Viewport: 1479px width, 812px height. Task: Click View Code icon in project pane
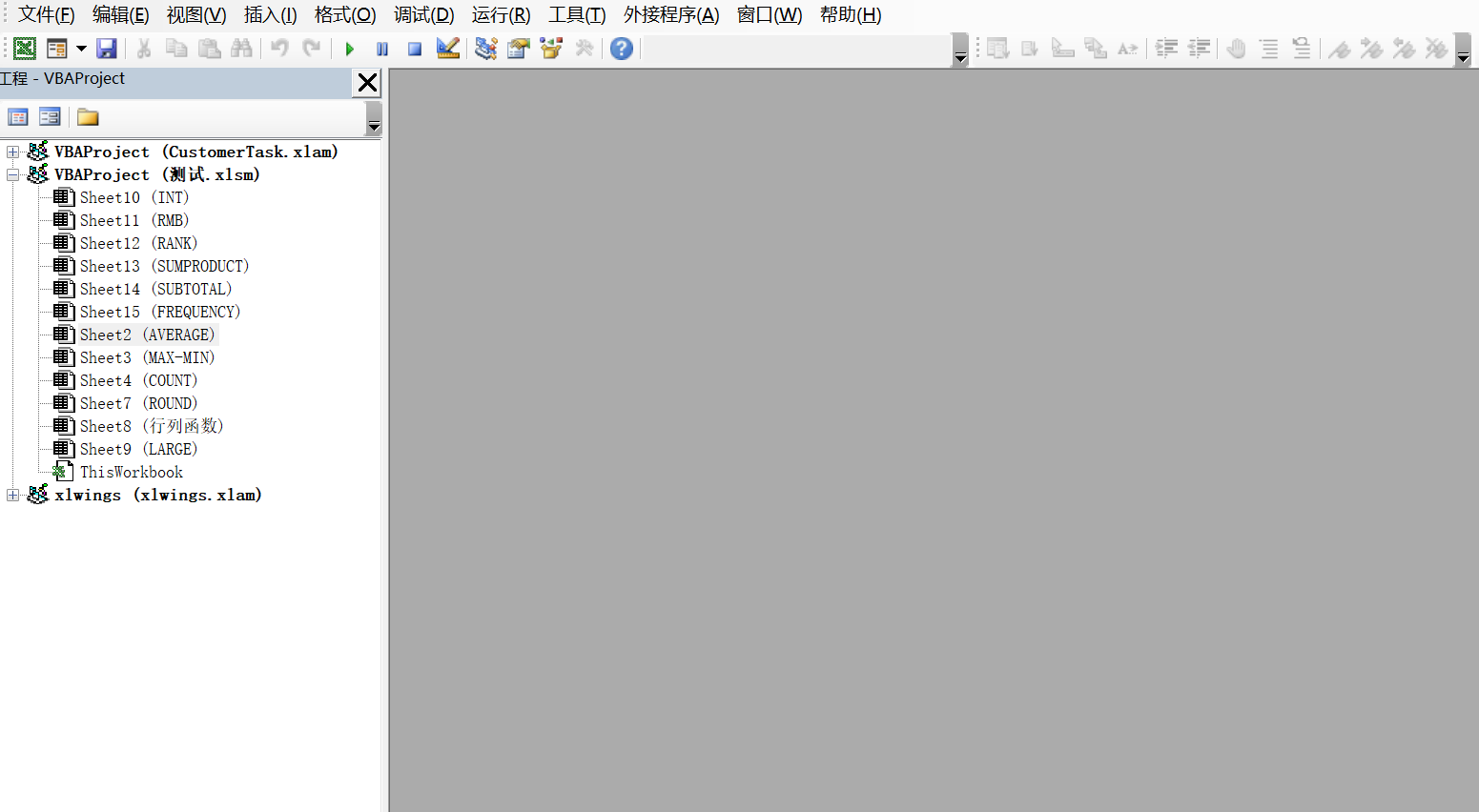click(18, 117)
